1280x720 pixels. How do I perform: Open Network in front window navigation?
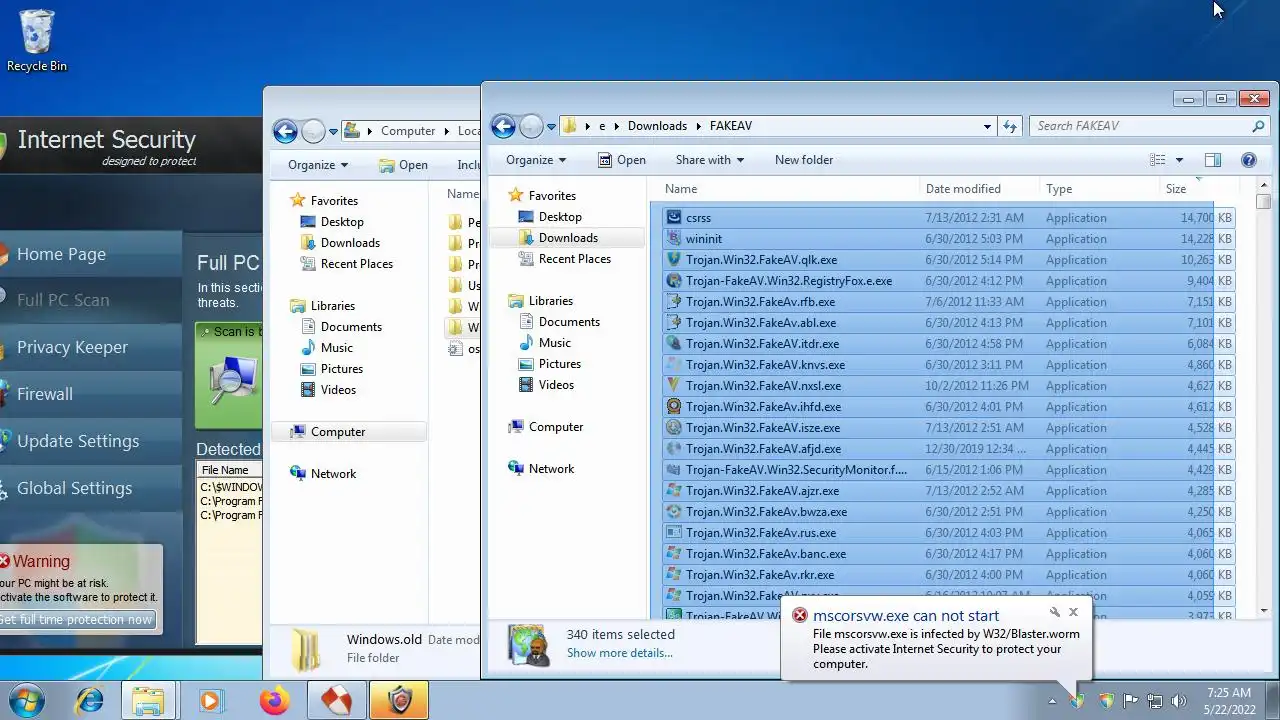[x=551, y=469]
